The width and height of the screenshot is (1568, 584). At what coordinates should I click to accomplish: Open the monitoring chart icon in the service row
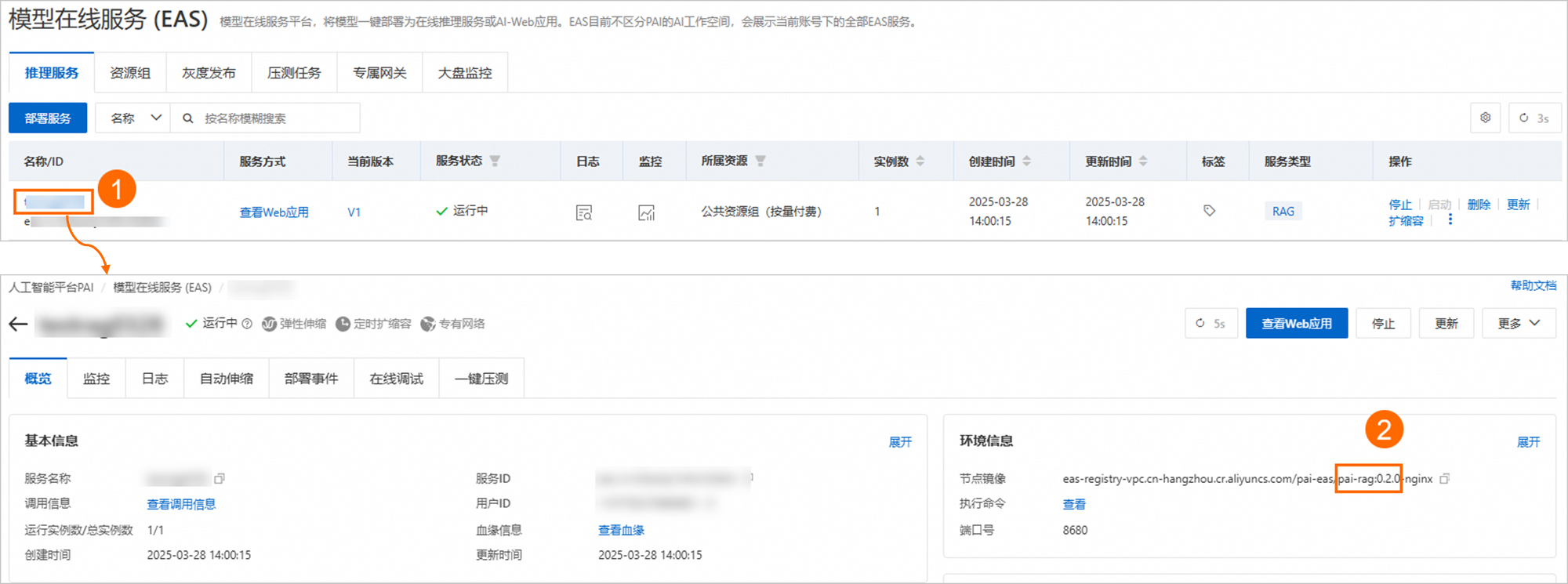(646, 212)
